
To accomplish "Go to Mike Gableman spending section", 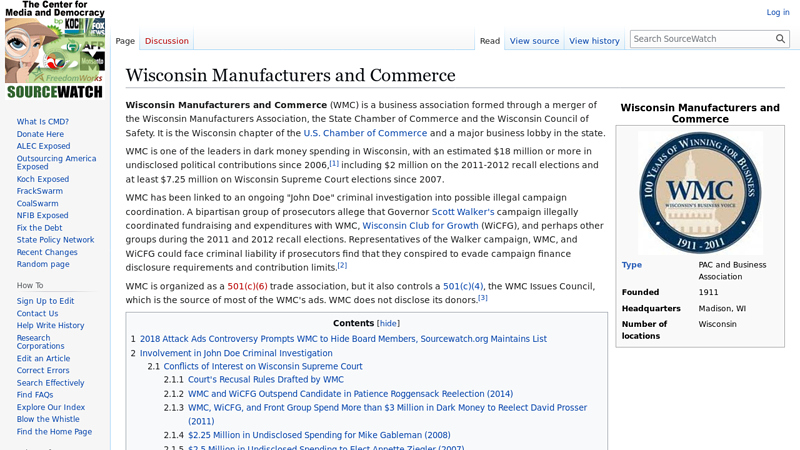I will tap(319, 435).
